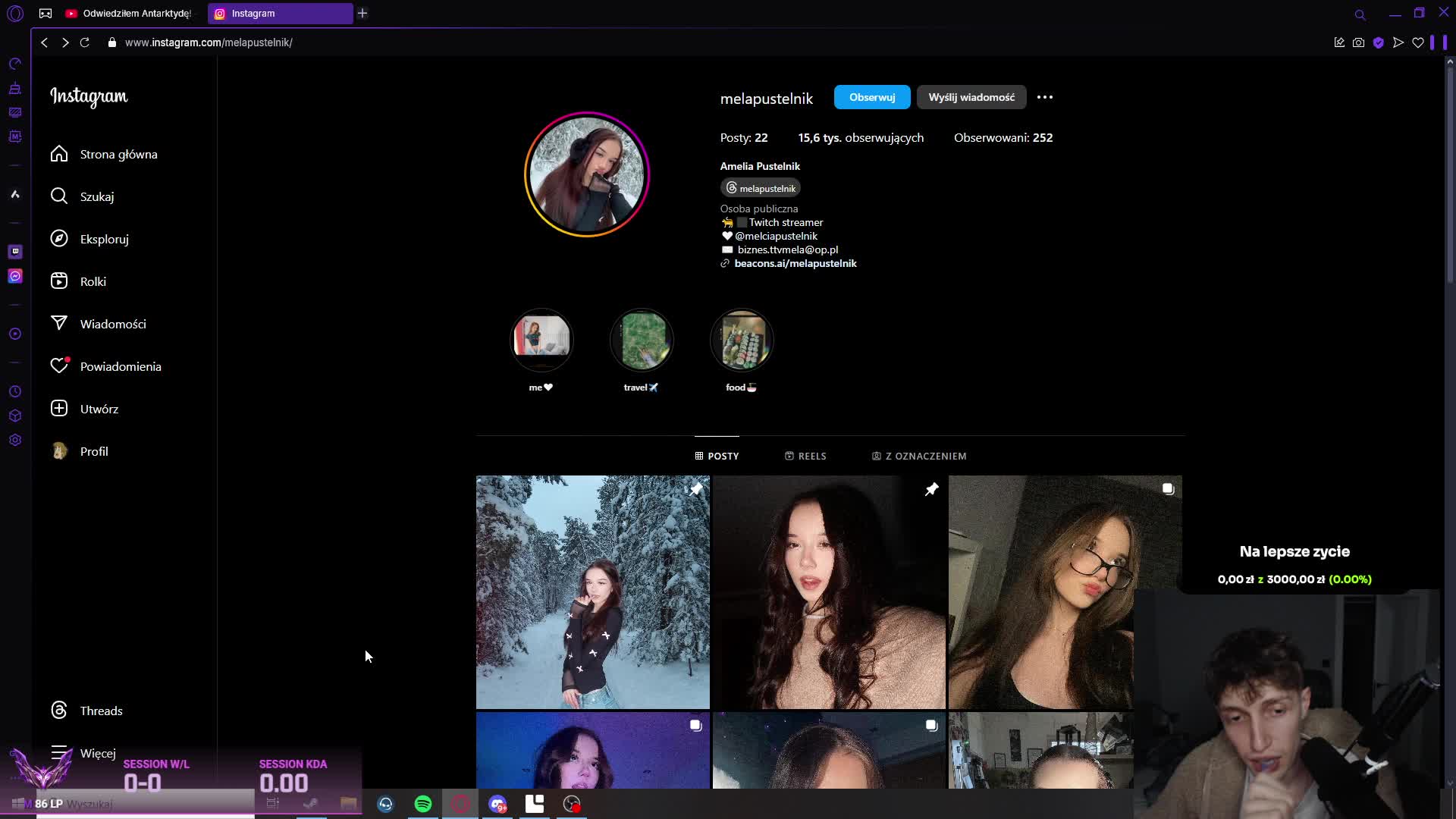Image resolution: width=1456 pixels, height=819 pixels.
Task: Open the shield ad-blocker icon
Action: (1378, 42)
